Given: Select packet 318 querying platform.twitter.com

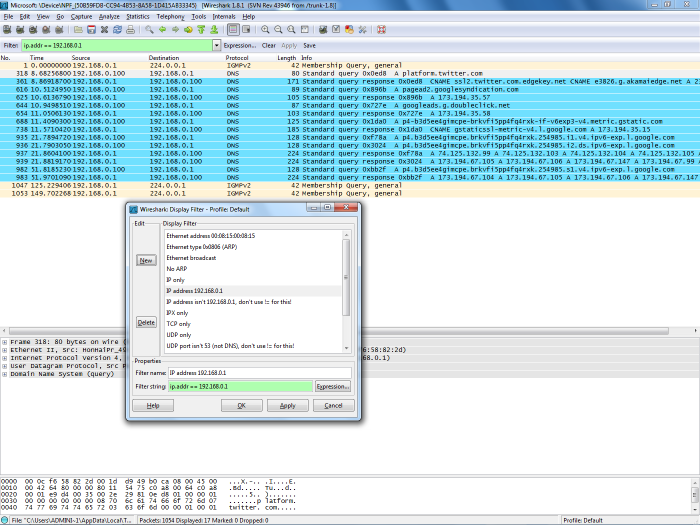Looking at the screenshot, I should click(350, 73).
